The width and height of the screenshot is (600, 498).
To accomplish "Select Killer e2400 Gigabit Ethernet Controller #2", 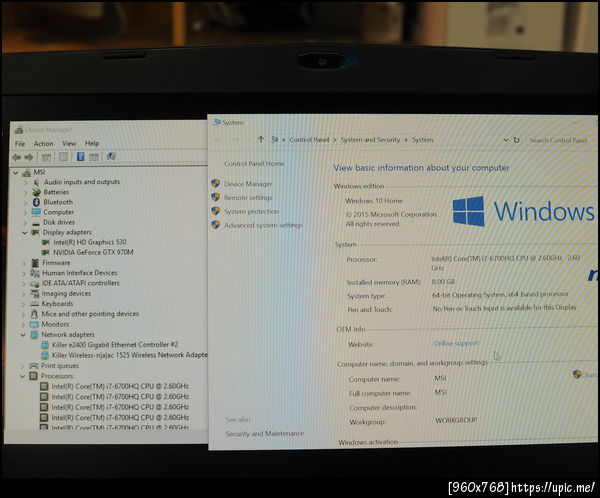I will [115, 345].
